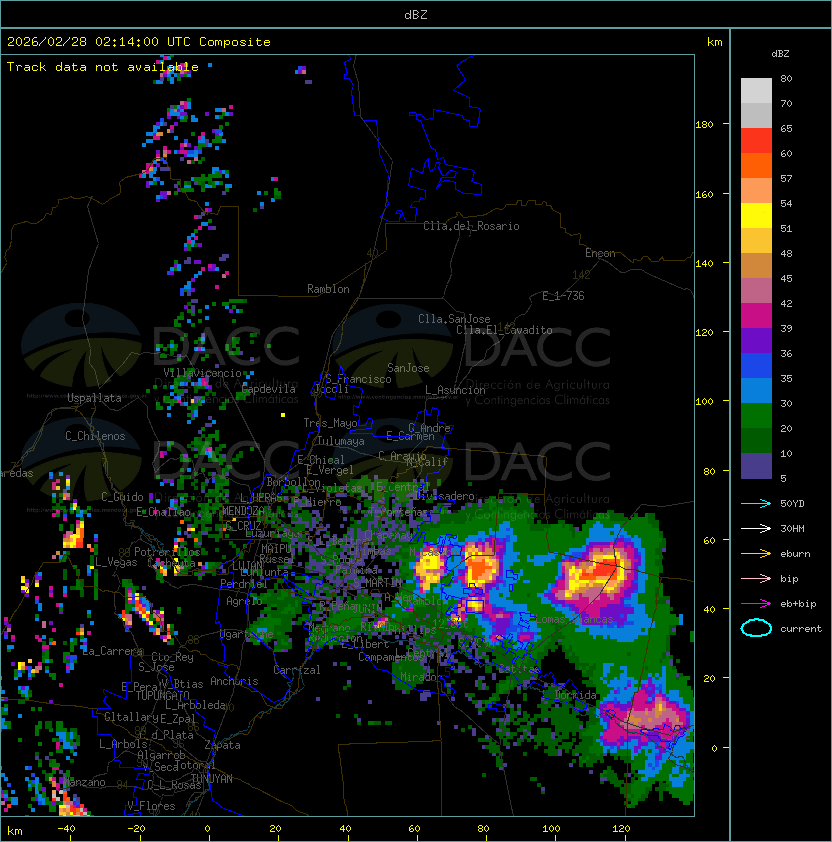Image resolution: width=832 pixels, height=842 pixels.
Task: Click the Uspallata place label
Action: click(94, 398)
